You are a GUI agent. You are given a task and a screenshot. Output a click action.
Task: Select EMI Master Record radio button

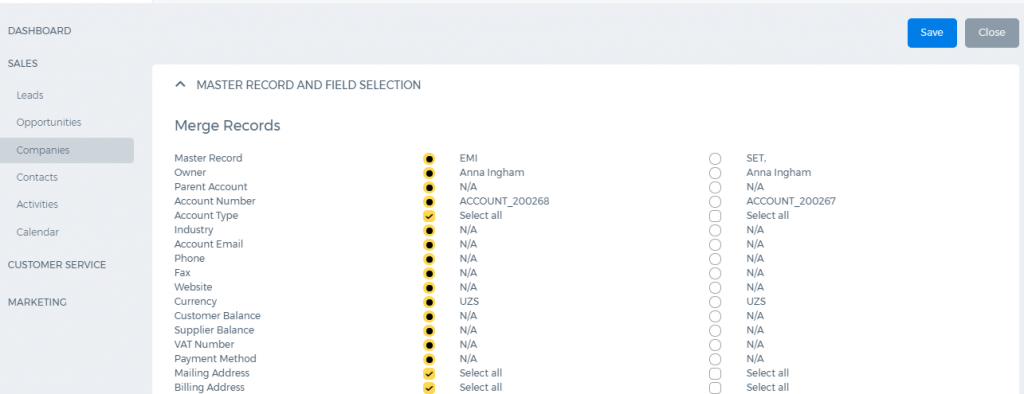click(429, 159)
